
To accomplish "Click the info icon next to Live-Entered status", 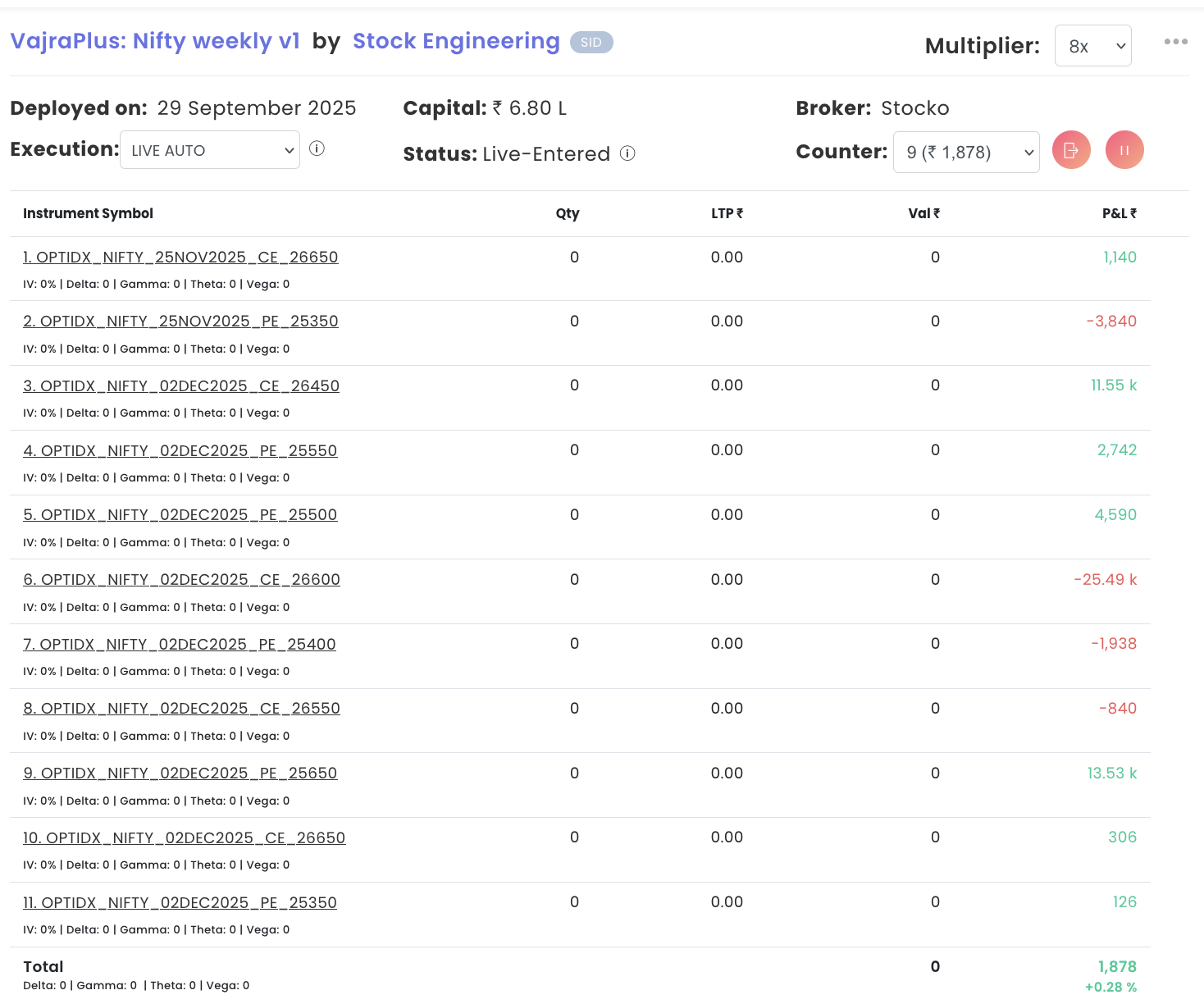I will tap(627, 153).
